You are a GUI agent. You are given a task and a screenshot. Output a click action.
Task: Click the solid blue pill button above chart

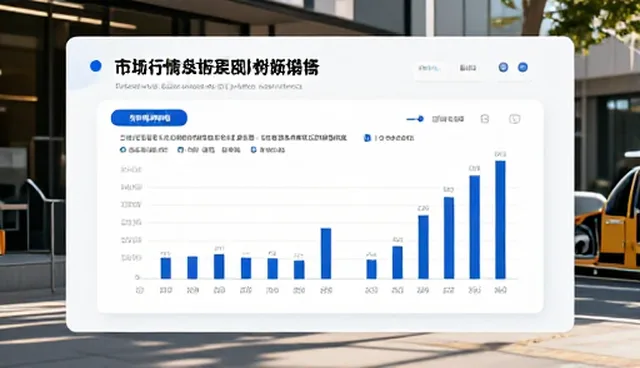(149, 118)
